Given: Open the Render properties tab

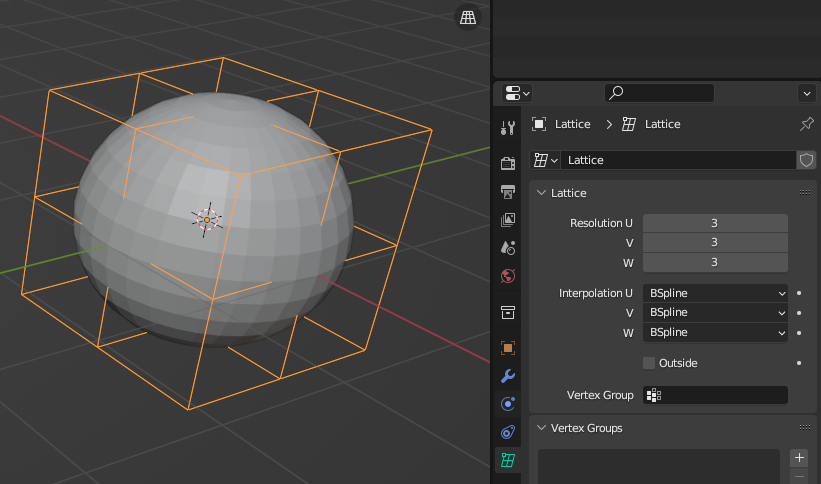Looking at the screenshot, I should pyautogui.click(x=507, y=163).
